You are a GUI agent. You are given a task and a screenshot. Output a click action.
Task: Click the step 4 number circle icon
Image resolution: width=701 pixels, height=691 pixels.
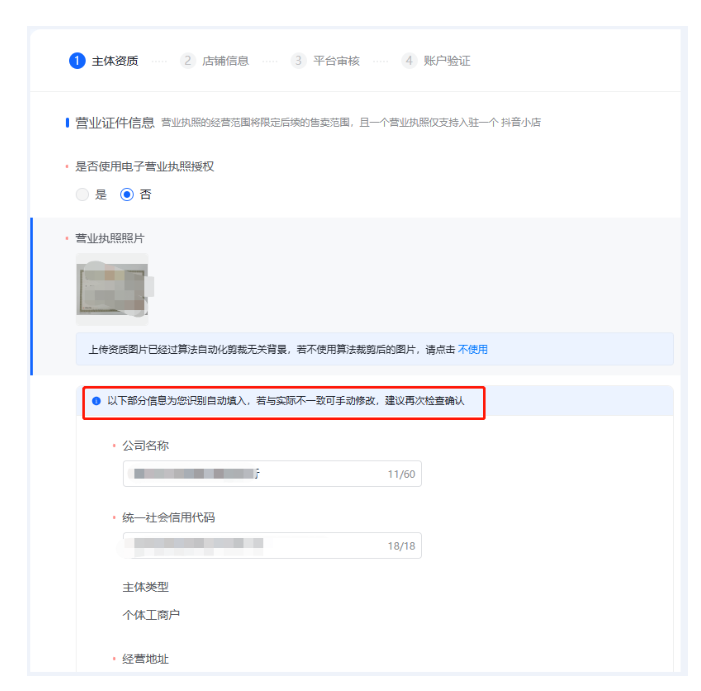pyautogui.click(x=409, y=60)
